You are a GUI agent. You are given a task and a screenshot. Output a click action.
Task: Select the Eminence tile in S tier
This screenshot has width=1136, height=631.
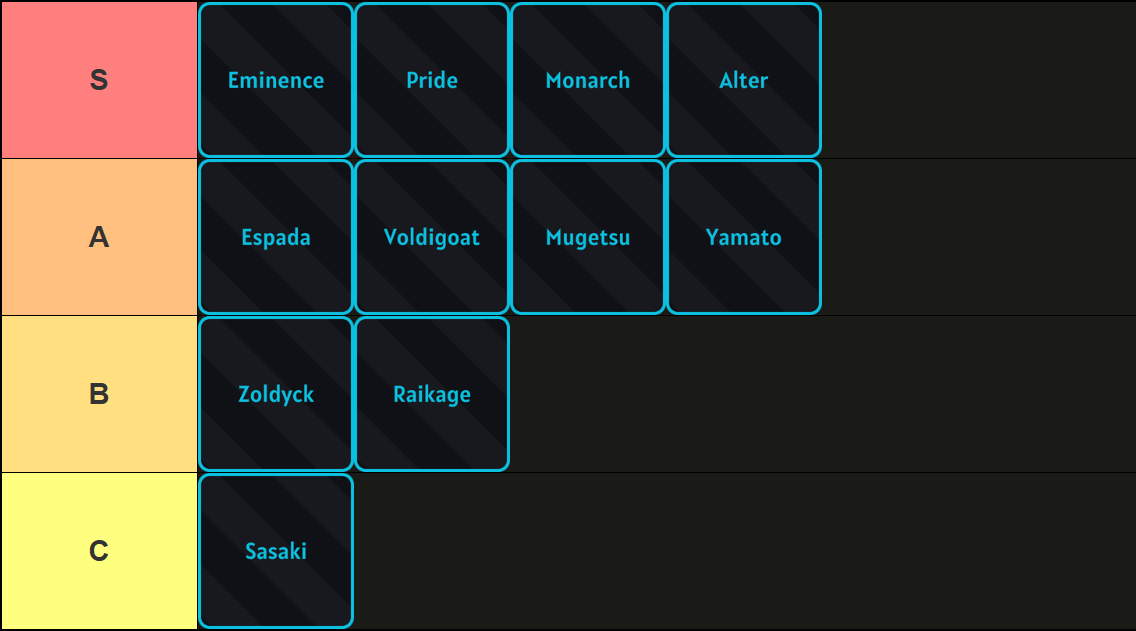(275, 80)
